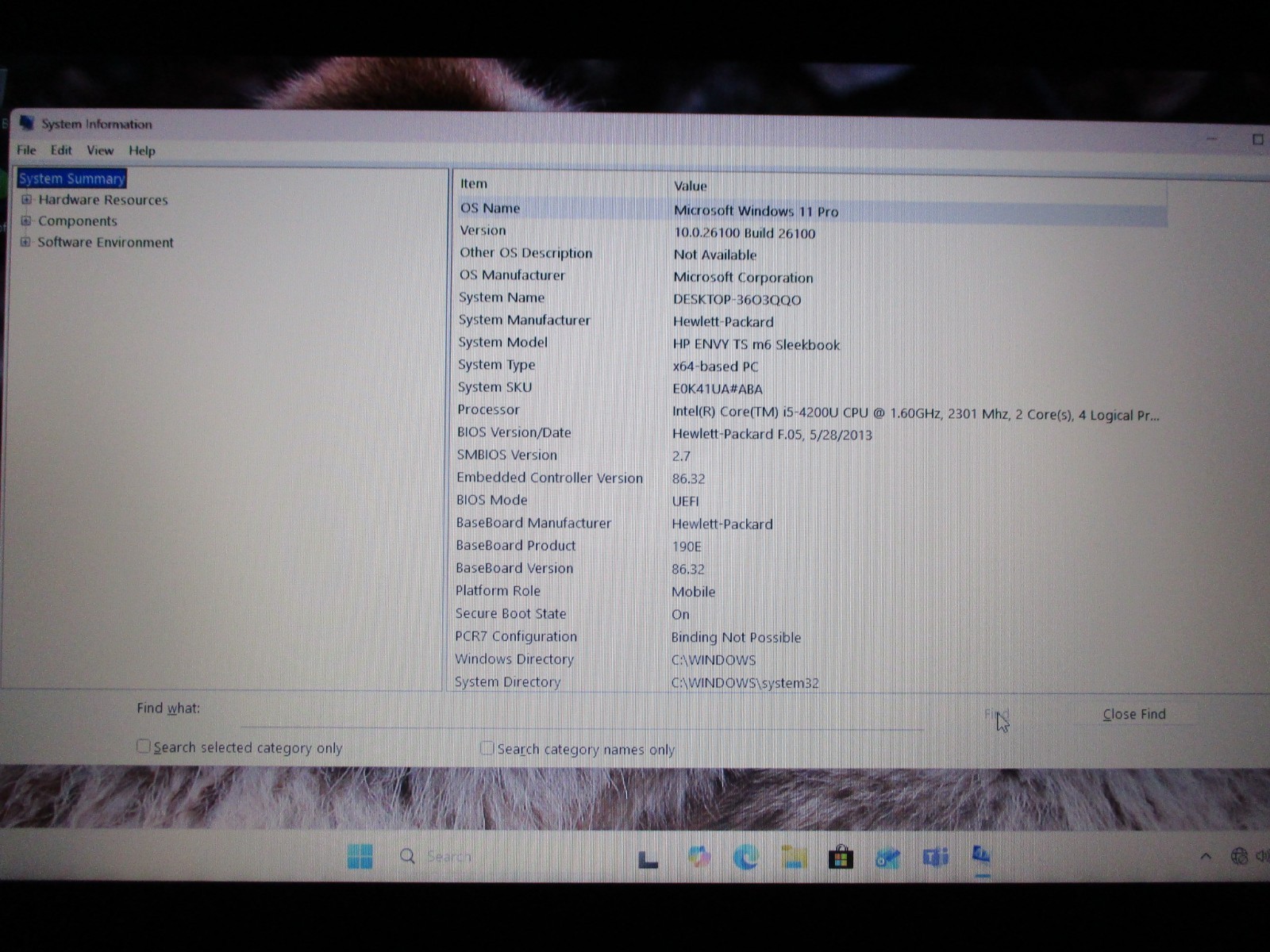Screen dimensions: 1270x952
Task: Open Microsoft Edge from the taskbar
Action: click(x=745, y=857)
